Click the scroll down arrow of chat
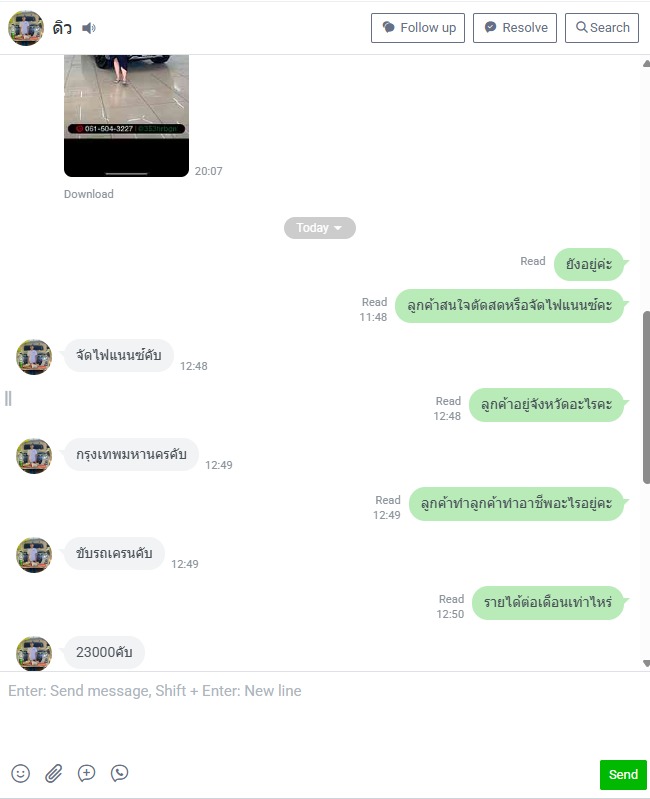The height and width of the screenshot is (799, 650). click(646, 663)
